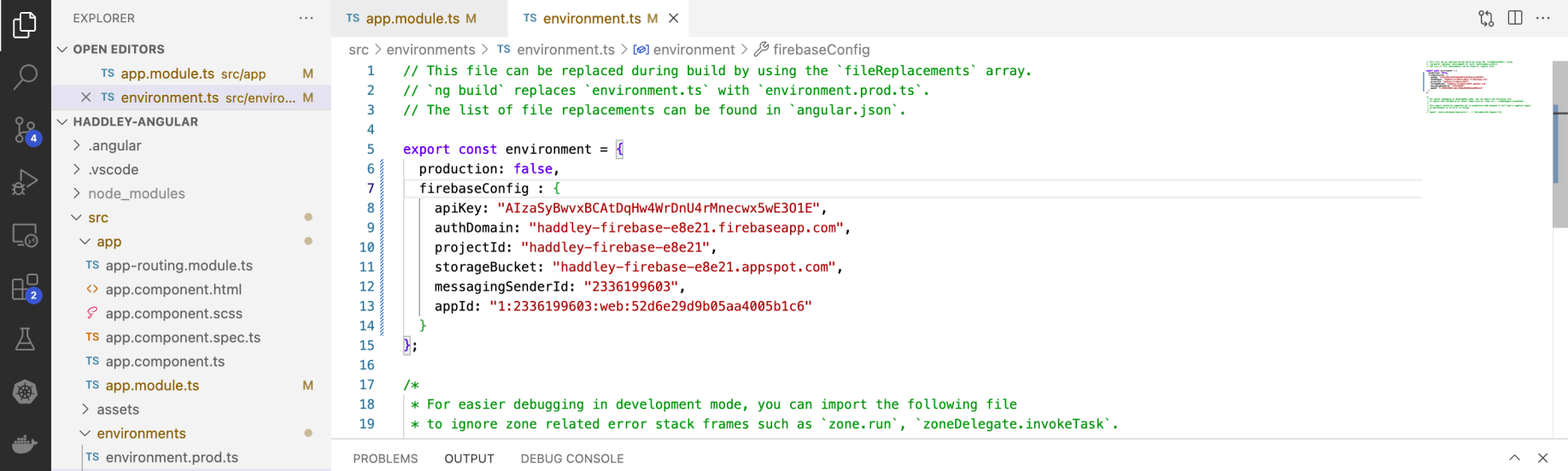Screen dimensions: 1568x471
Task: Click the Open Changes compare icon
Action: pyautogui.click(x=1486, y=18)
